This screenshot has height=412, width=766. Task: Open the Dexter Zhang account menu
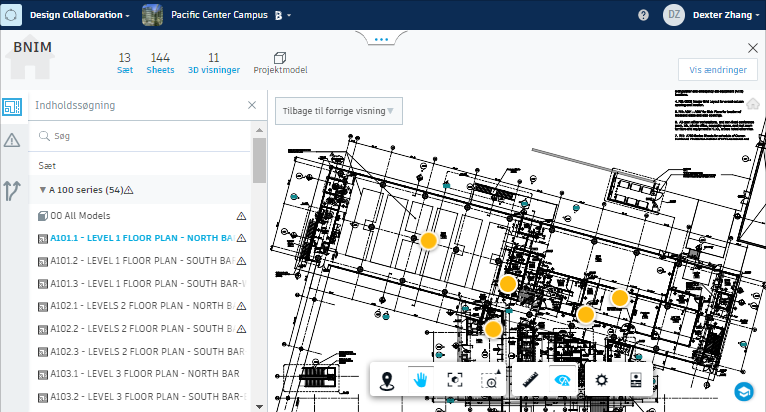[x=726, y=15]
